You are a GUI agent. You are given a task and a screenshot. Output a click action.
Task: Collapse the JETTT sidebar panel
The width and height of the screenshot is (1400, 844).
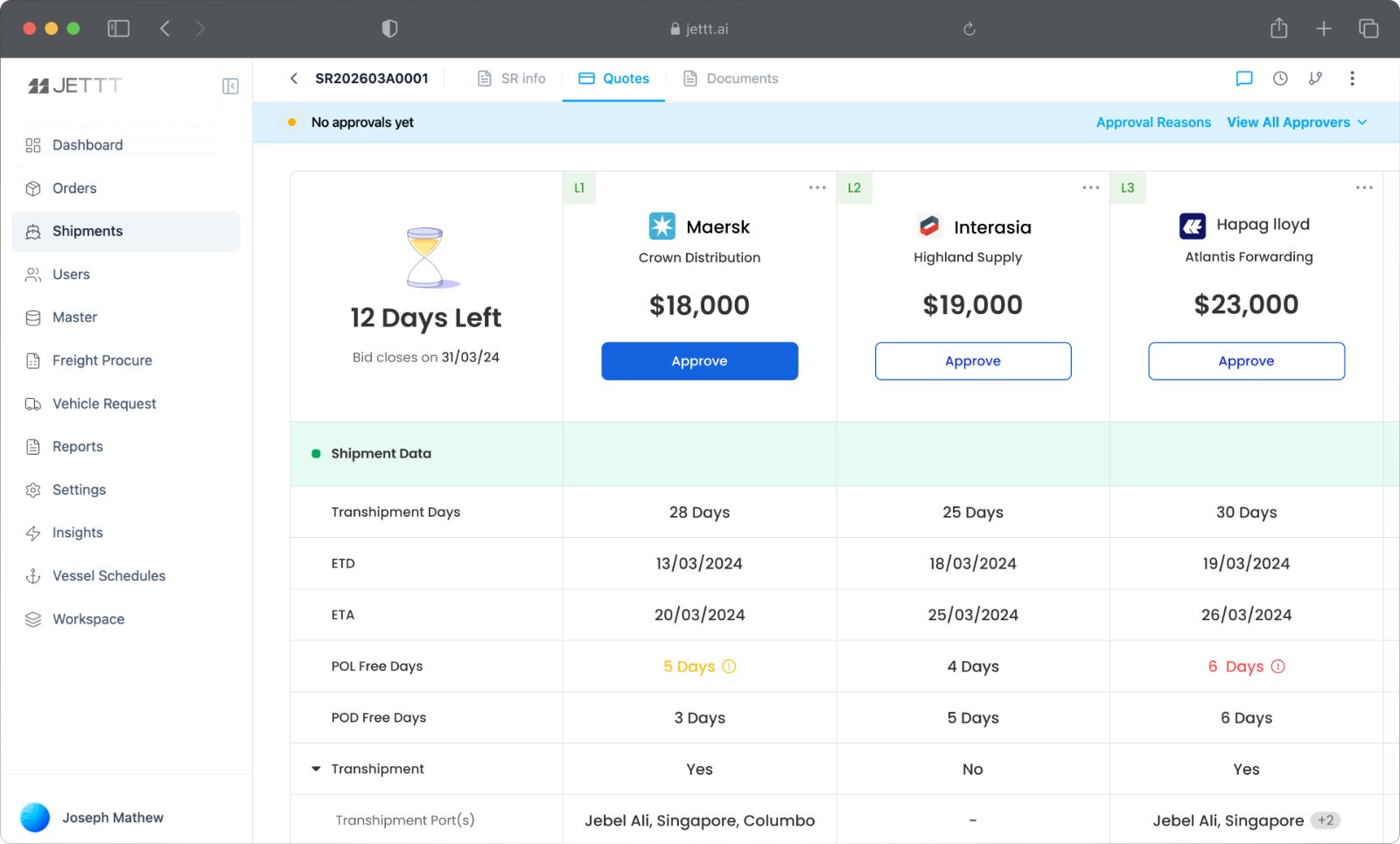[230, 86]
